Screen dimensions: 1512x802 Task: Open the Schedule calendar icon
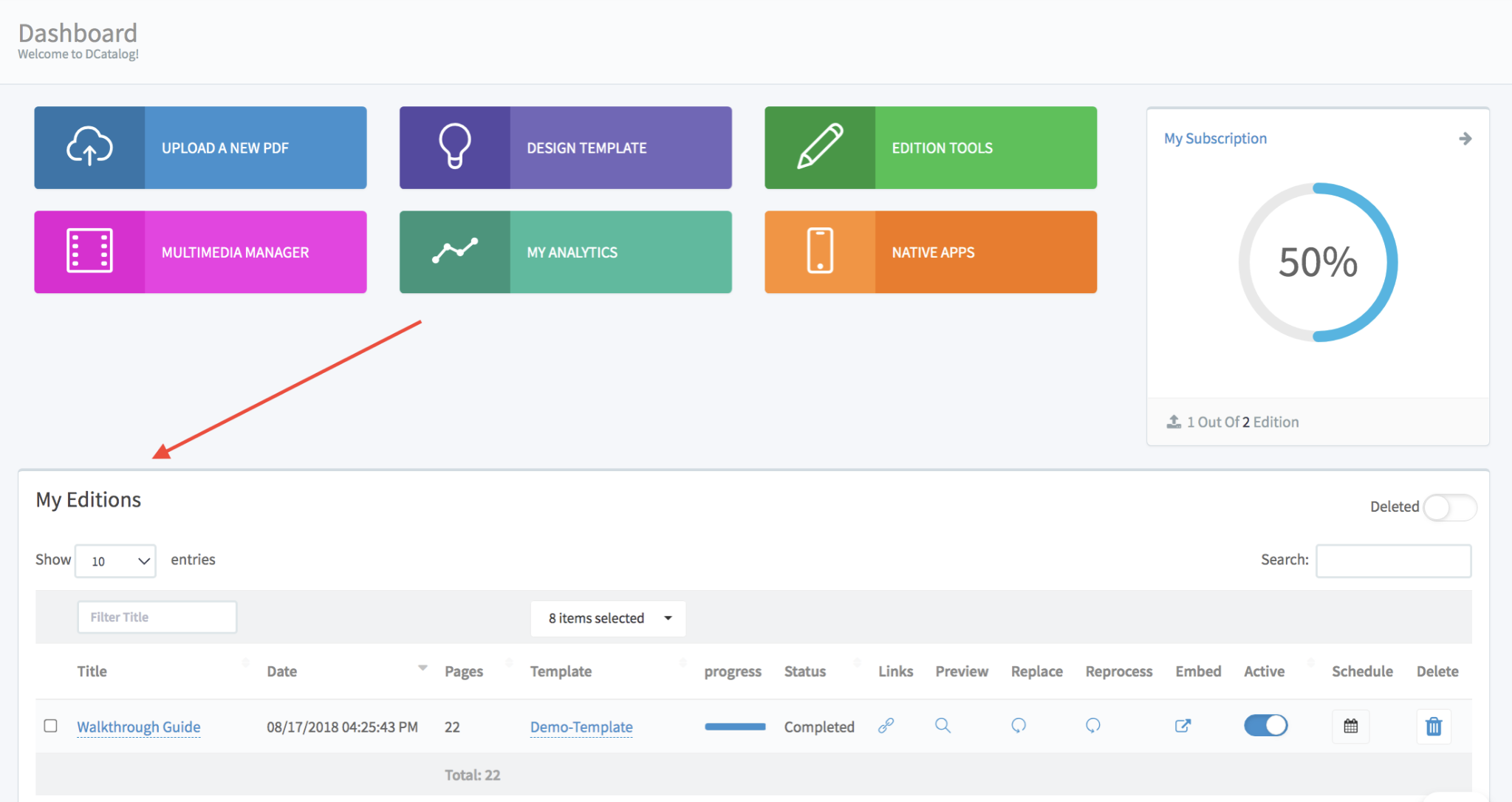(x=1350, y=726)
